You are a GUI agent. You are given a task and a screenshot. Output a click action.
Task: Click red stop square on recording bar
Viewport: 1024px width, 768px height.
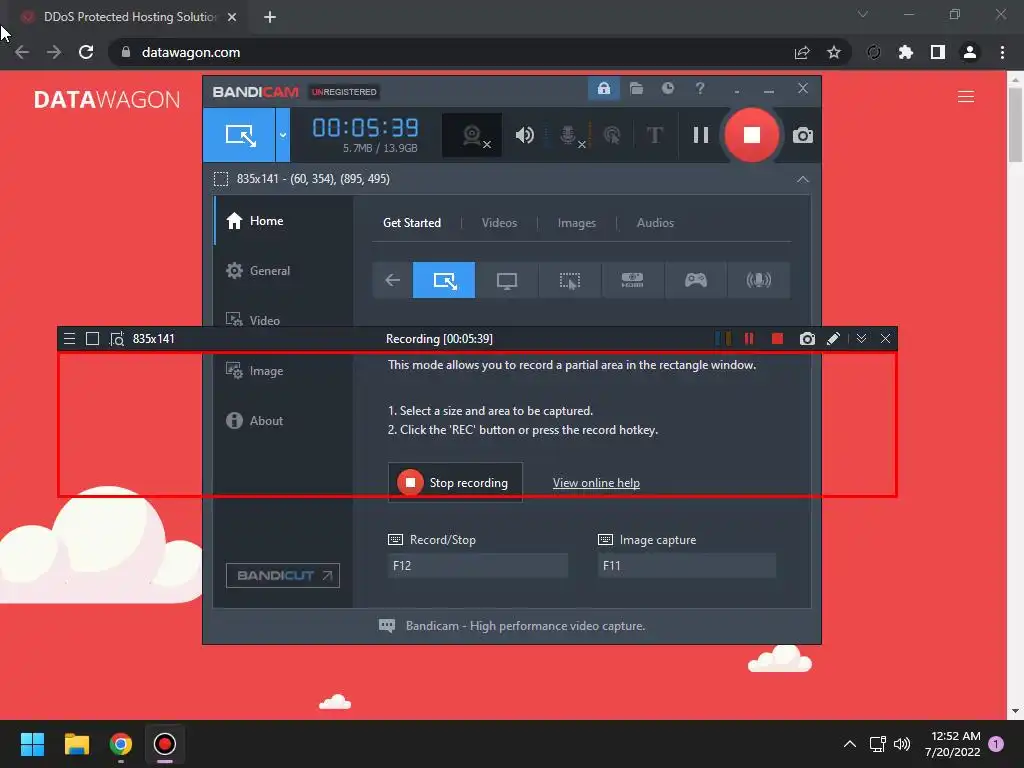[777, 338]
